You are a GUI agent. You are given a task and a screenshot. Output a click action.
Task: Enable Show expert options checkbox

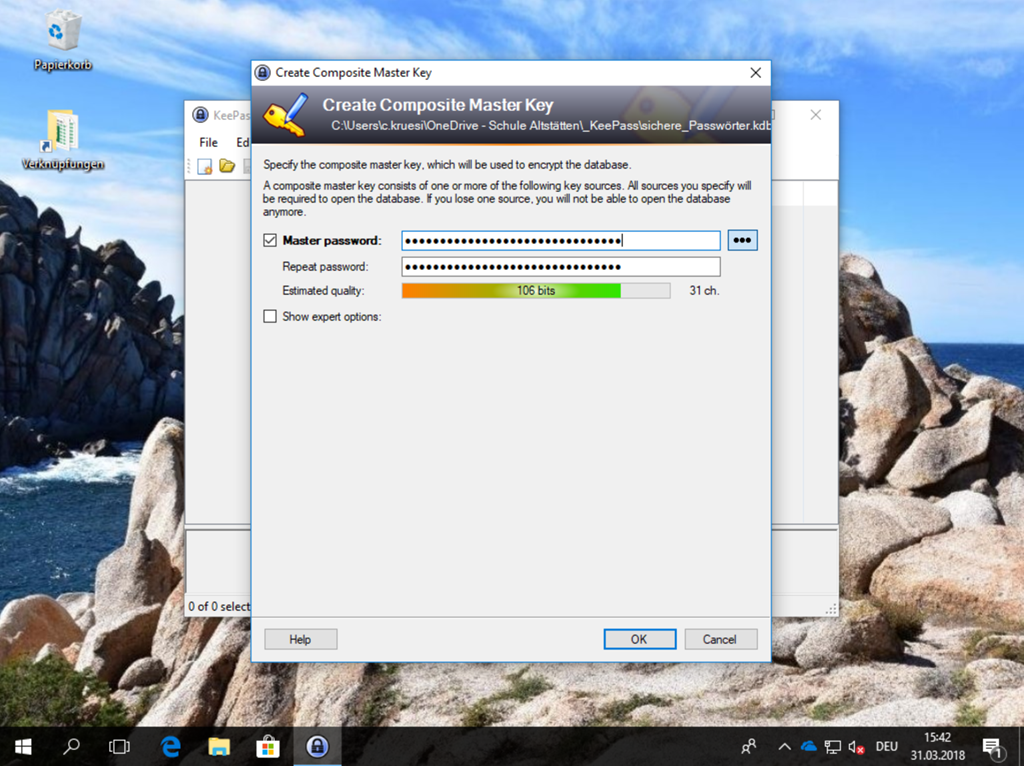[270, 317]
